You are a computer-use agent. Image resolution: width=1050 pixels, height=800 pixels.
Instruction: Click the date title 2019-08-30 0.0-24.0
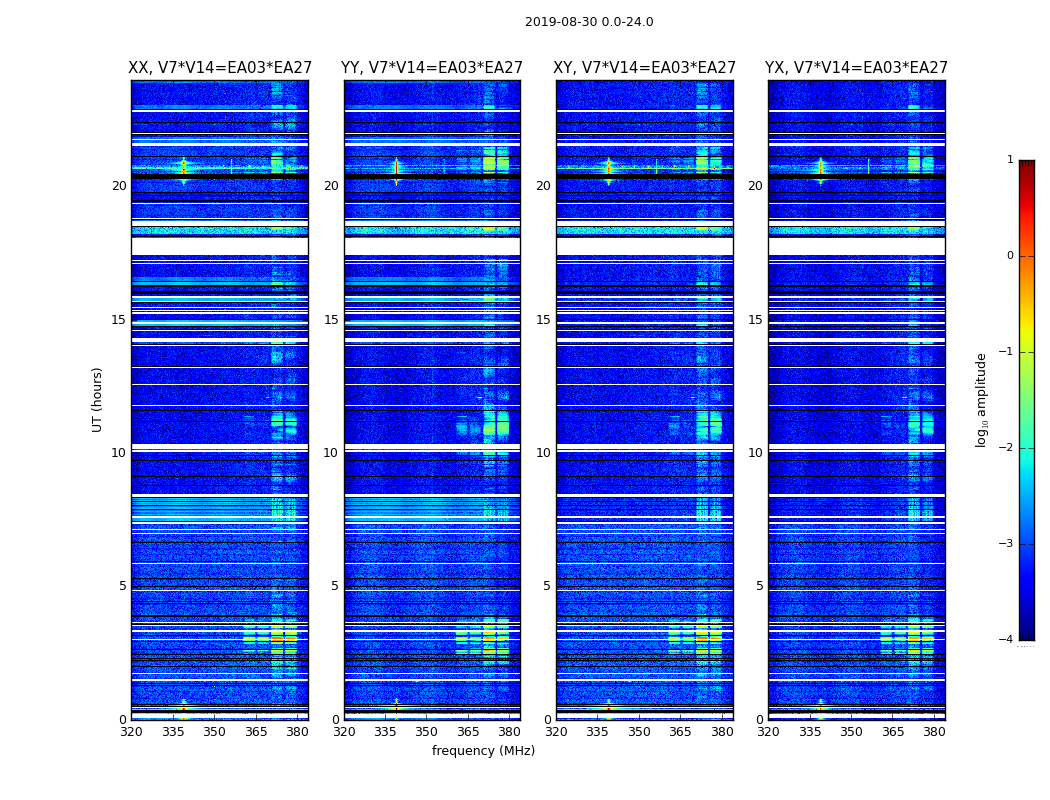(589, 22)
